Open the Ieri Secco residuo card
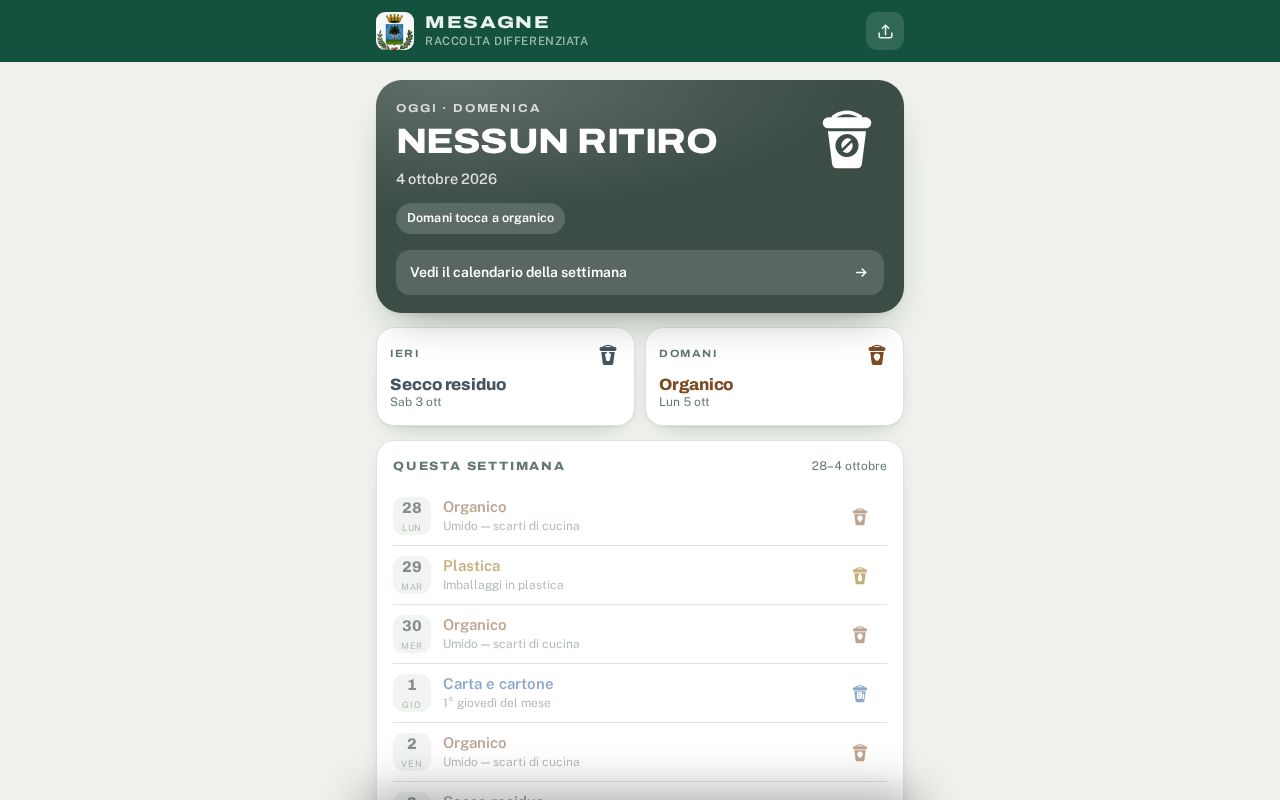The height and width of the screenshot is (800, 1280). [x=505, y=377]
